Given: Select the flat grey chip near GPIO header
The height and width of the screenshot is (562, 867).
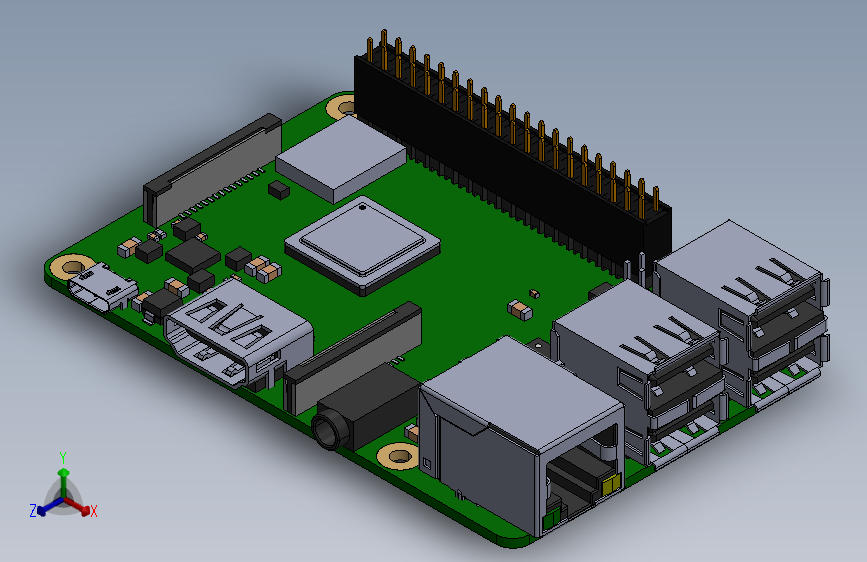Looking at the screenshot, I should tap(341, 159).
